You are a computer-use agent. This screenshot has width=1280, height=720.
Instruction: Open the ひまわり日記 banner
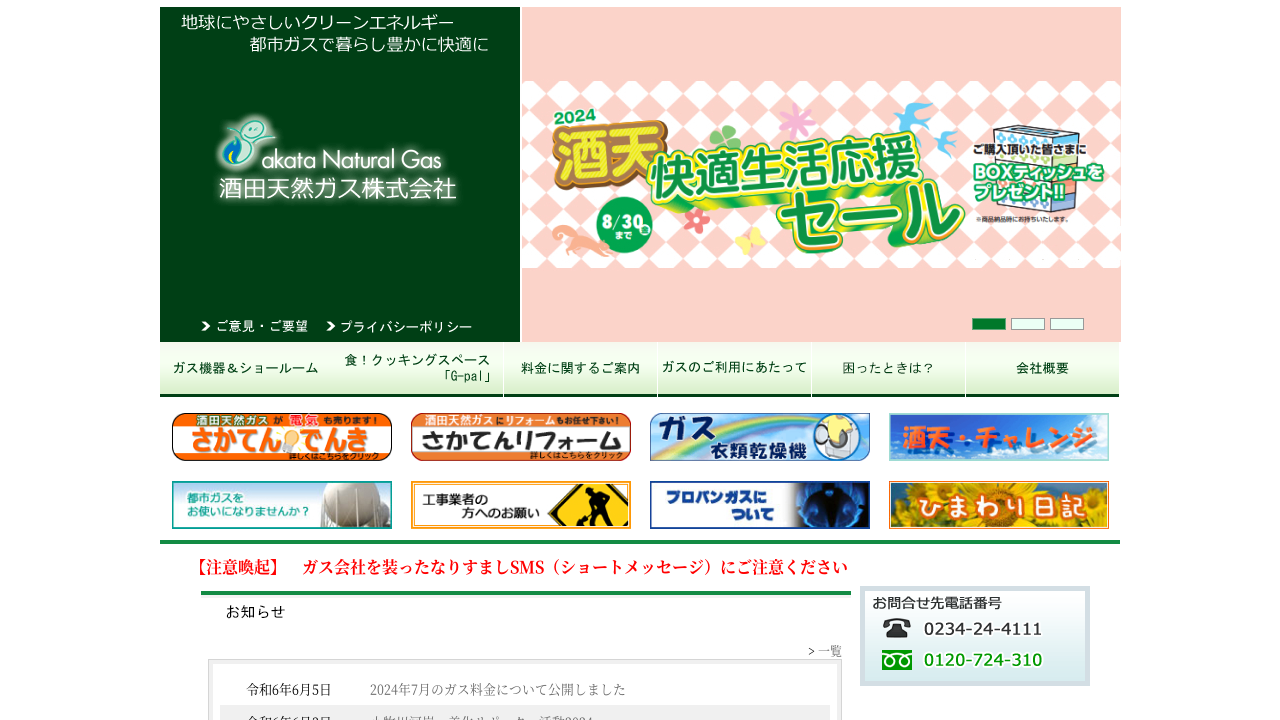point(999,505)
